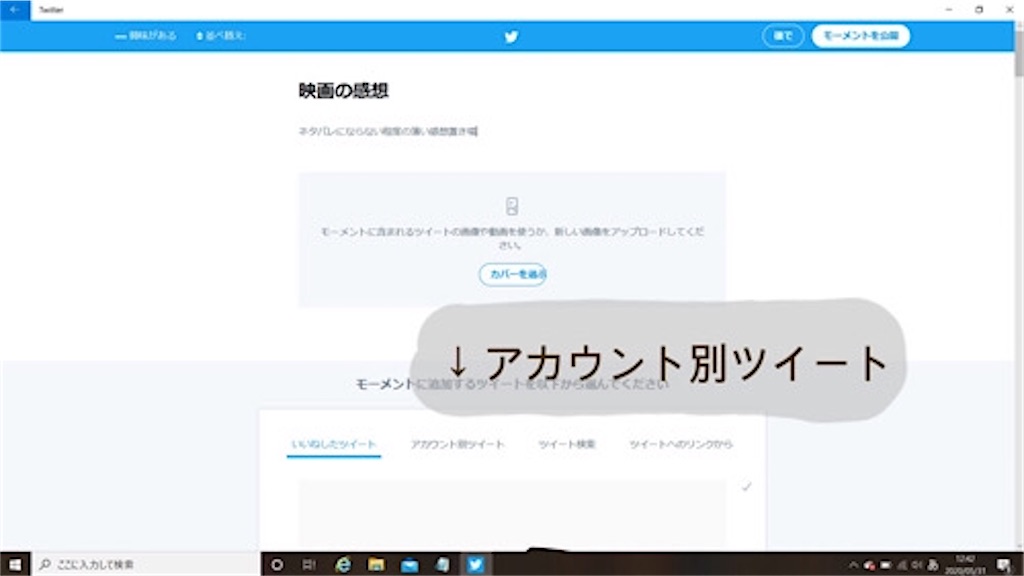Open the Mail app from taskbar
This screenshot has width=1024, height=576.
pos(409,564)
